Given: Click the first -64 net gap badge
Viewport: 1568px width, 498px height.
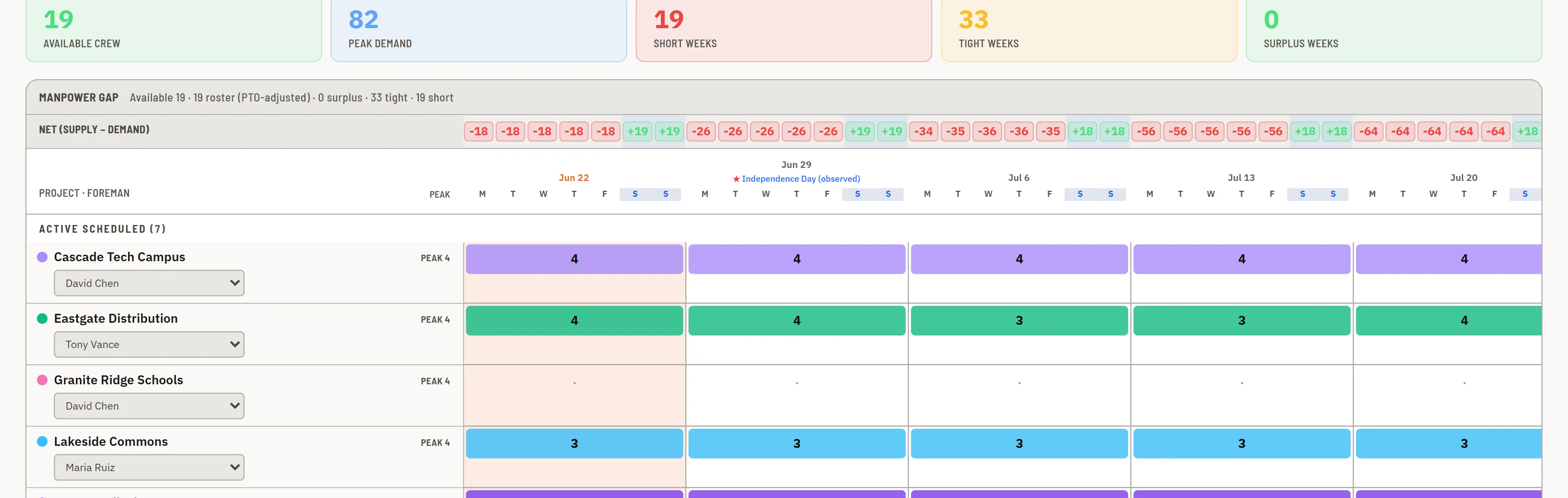Looking at the screenshot, I should tap(1368, 132).
